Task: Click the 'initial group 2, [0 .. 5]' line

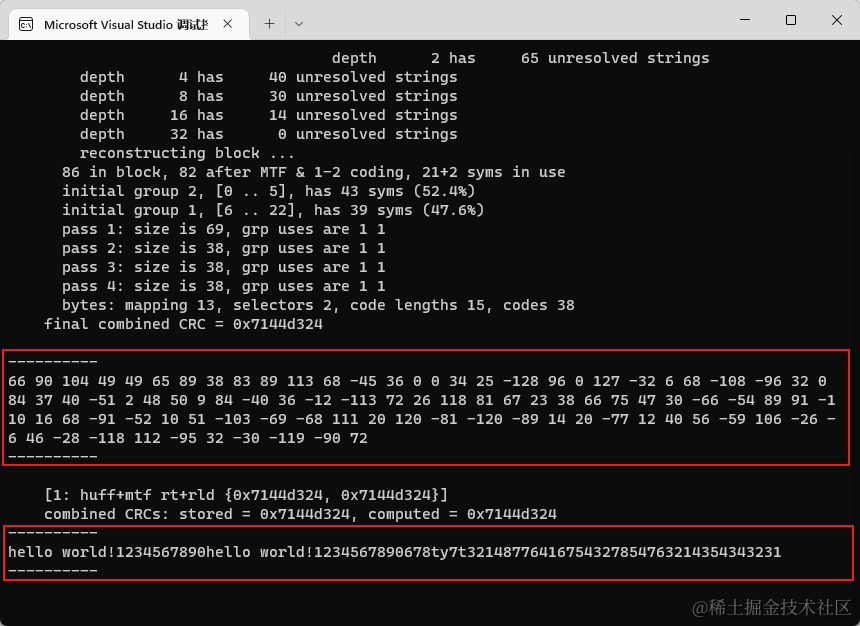Action: click(268, 191)
